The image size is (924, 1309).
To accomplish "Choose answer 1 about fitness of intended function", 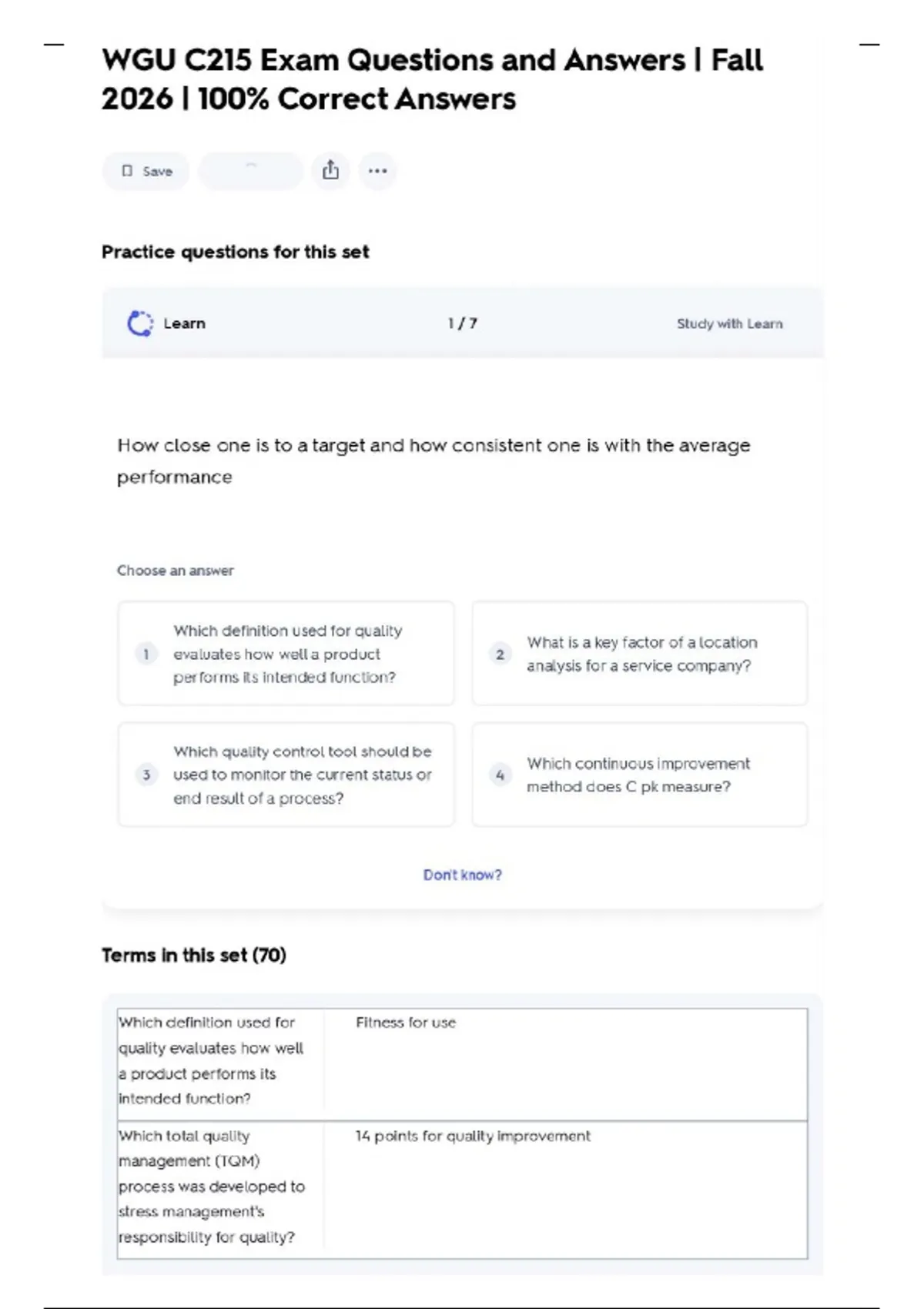I will pos(286,654).
